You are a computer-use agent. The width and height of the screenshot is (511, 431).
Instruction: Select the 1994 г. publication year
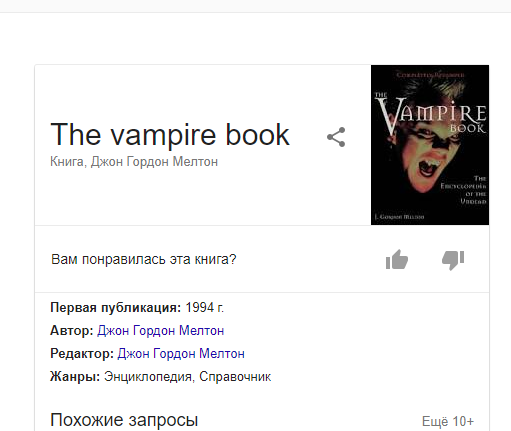(204, 307)
